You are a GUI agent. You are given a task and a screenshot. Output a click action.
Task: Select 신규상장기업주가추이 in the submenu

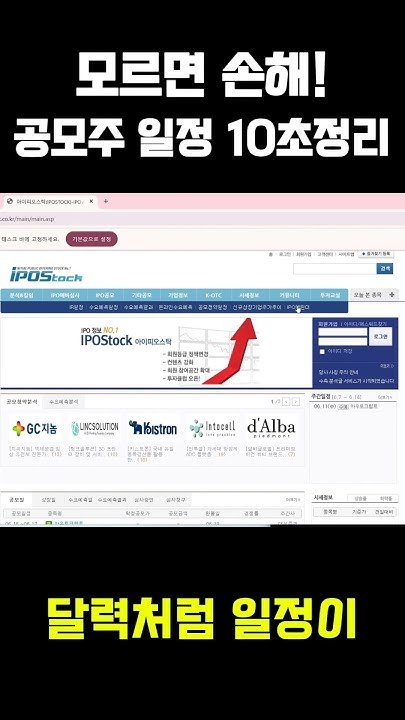pyautogui.click(x=257, y=307)
